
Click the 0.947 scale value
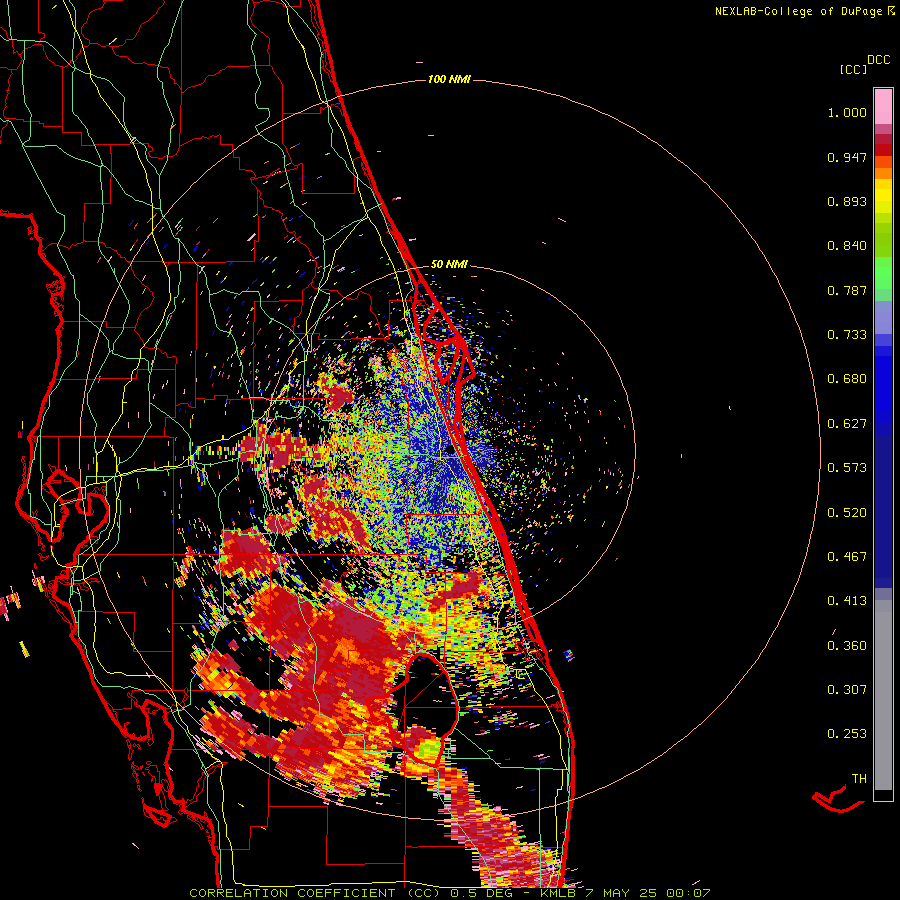click(x=847, y=157)
